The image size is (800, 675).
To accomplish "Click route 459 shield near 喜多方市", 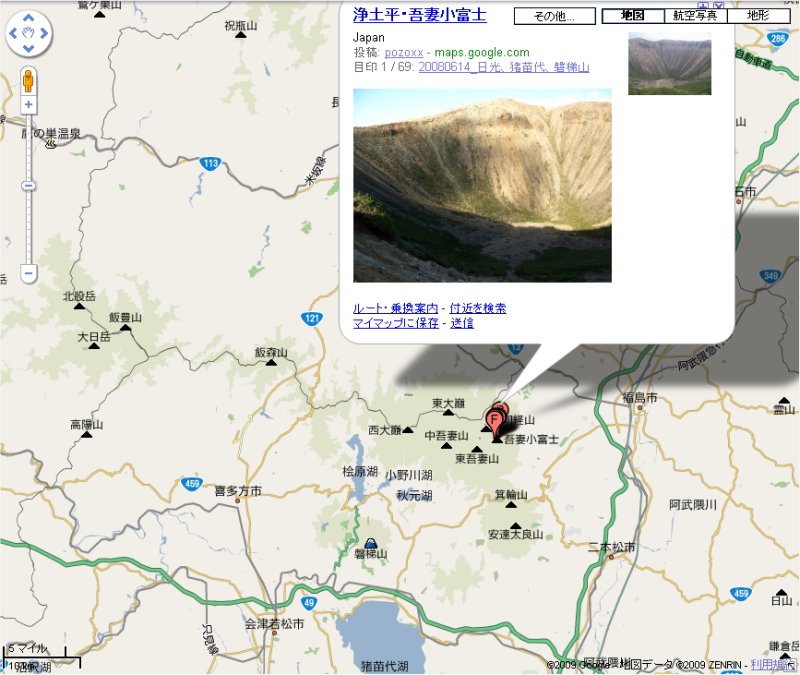I will 192,483.
